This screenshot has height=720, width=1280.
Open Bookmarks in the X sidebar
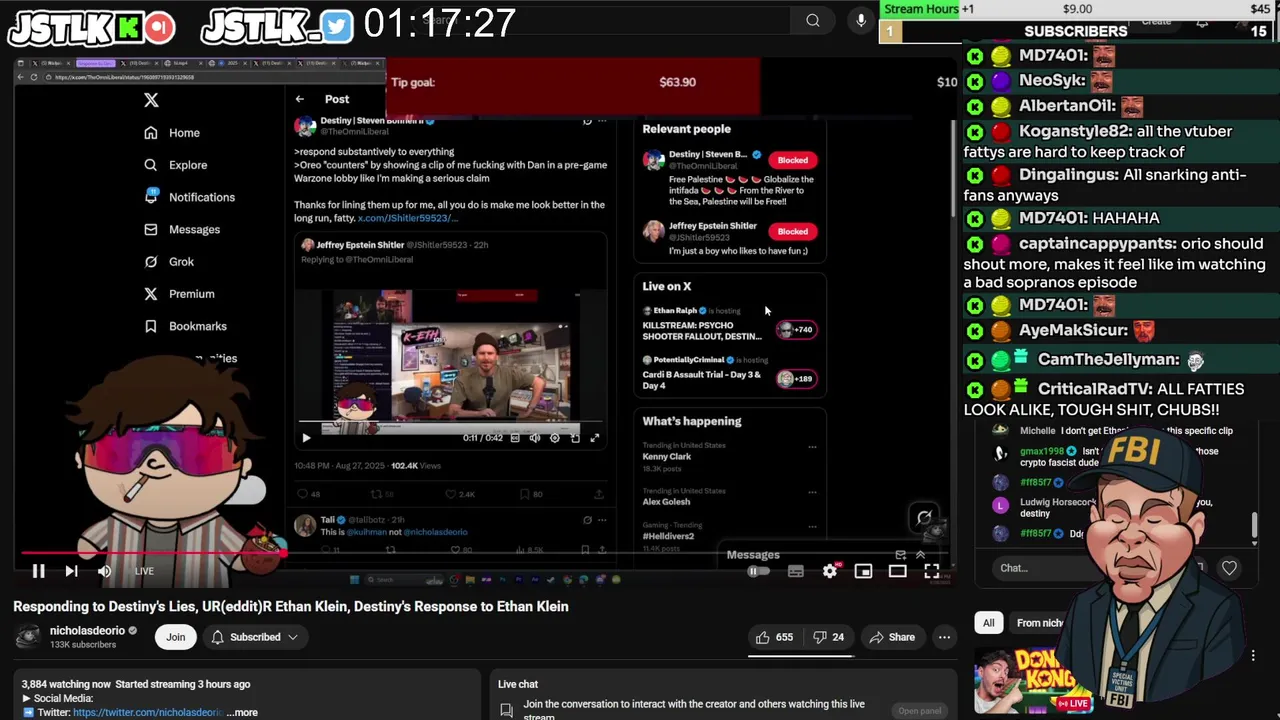(x=185, y=326)
